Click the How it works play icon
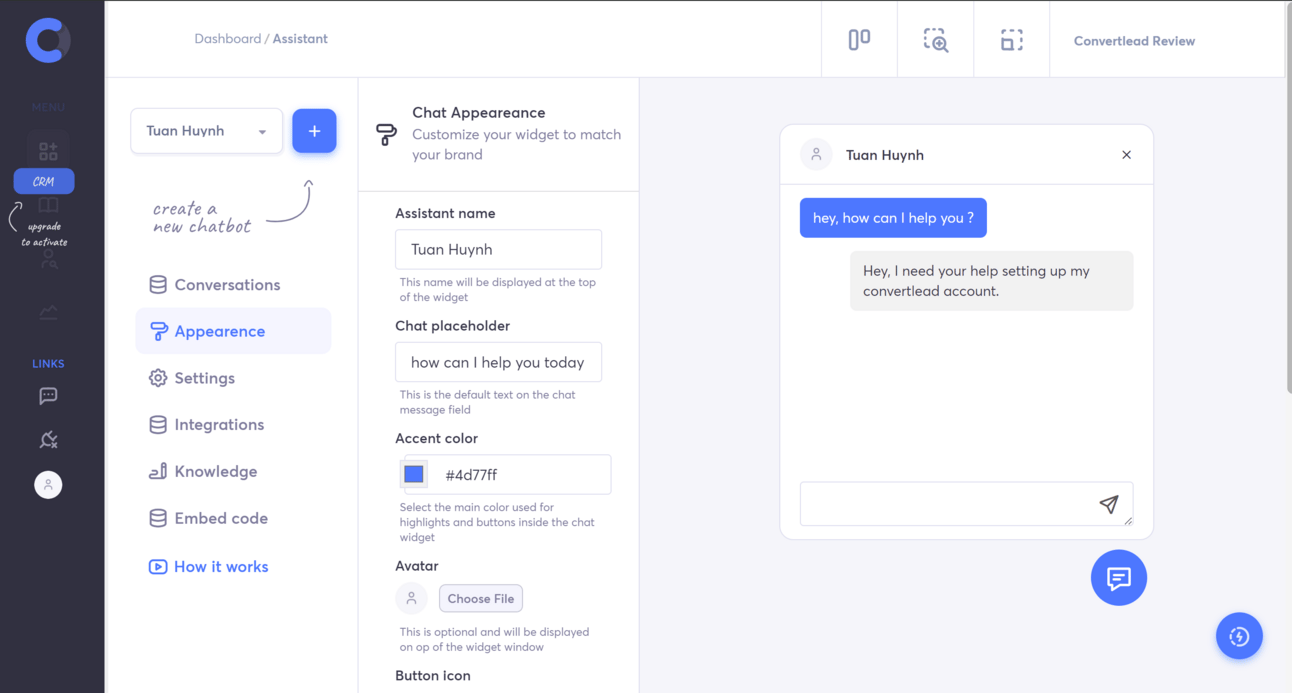This screenshot has width=1292, height=693. (158, 567)
